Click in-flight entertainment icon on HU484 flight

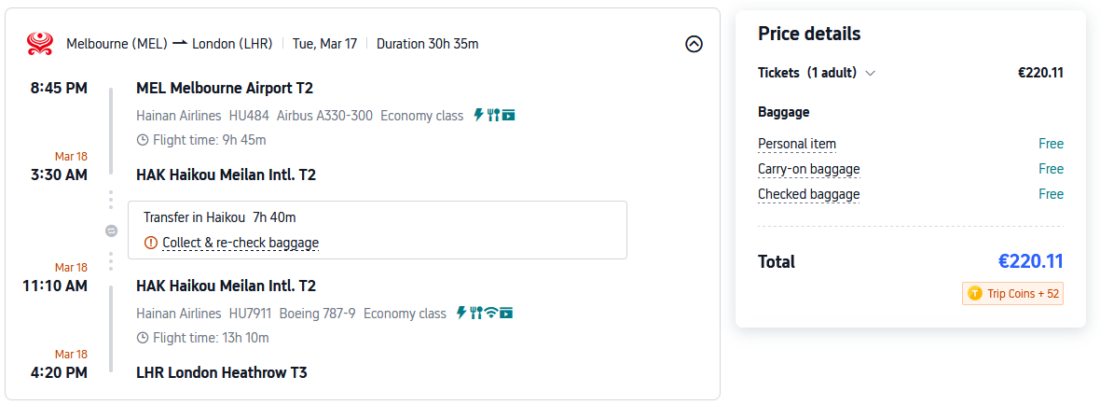click(508, 115)
